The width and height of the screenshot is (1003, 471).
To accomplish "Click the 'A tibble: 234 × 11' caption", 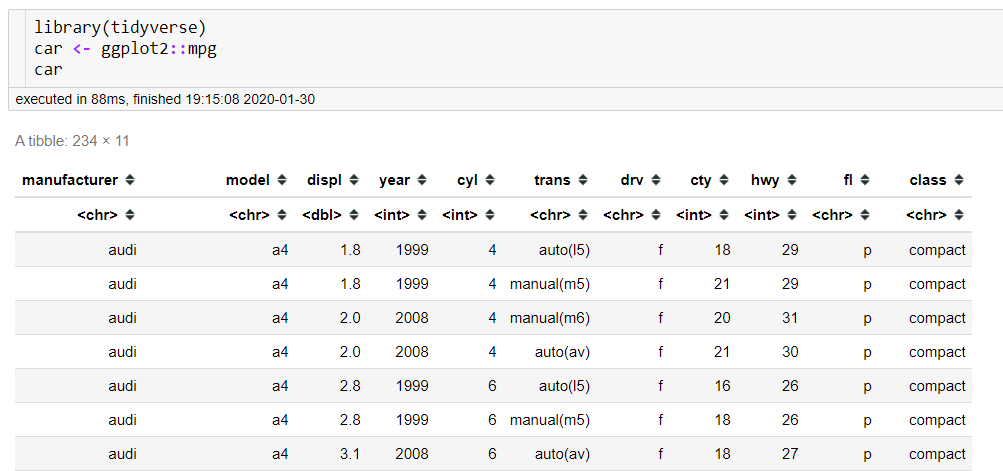I will click(72, 141).
